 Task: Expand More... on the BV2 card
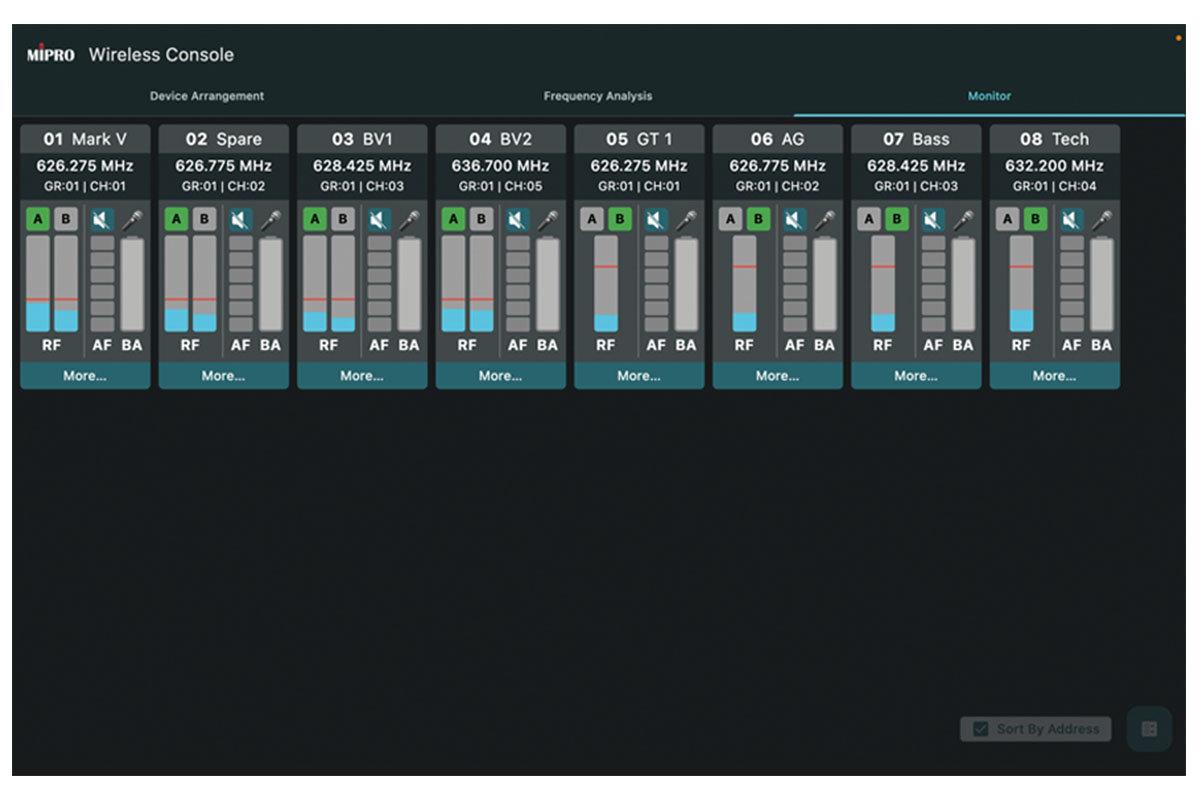pyautogui.click(x=500, y=376)
